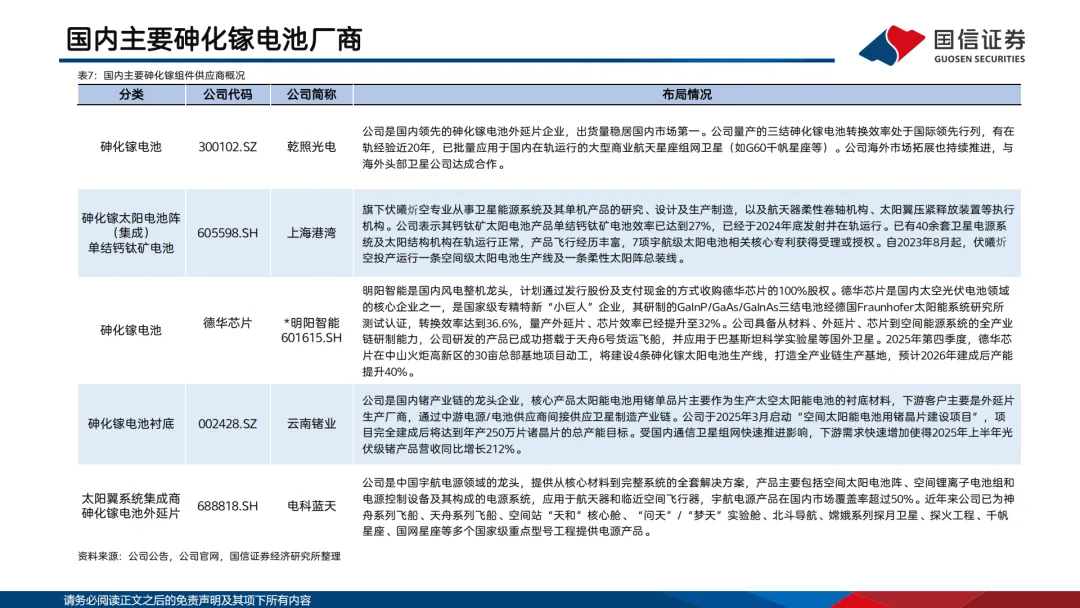
Task: Select the 德华芯片 code cell
Action: pyautogui.click(x=227, y=323)
